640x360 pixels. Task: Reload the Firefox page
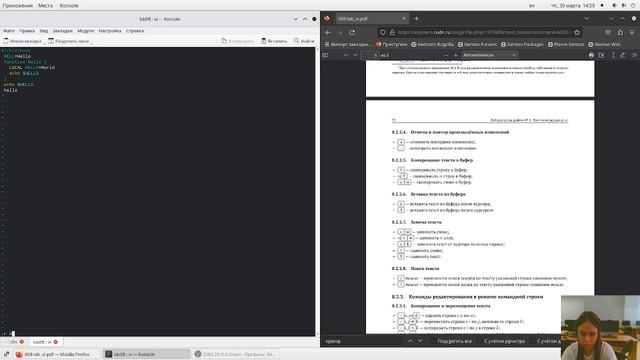click(352, 32)
